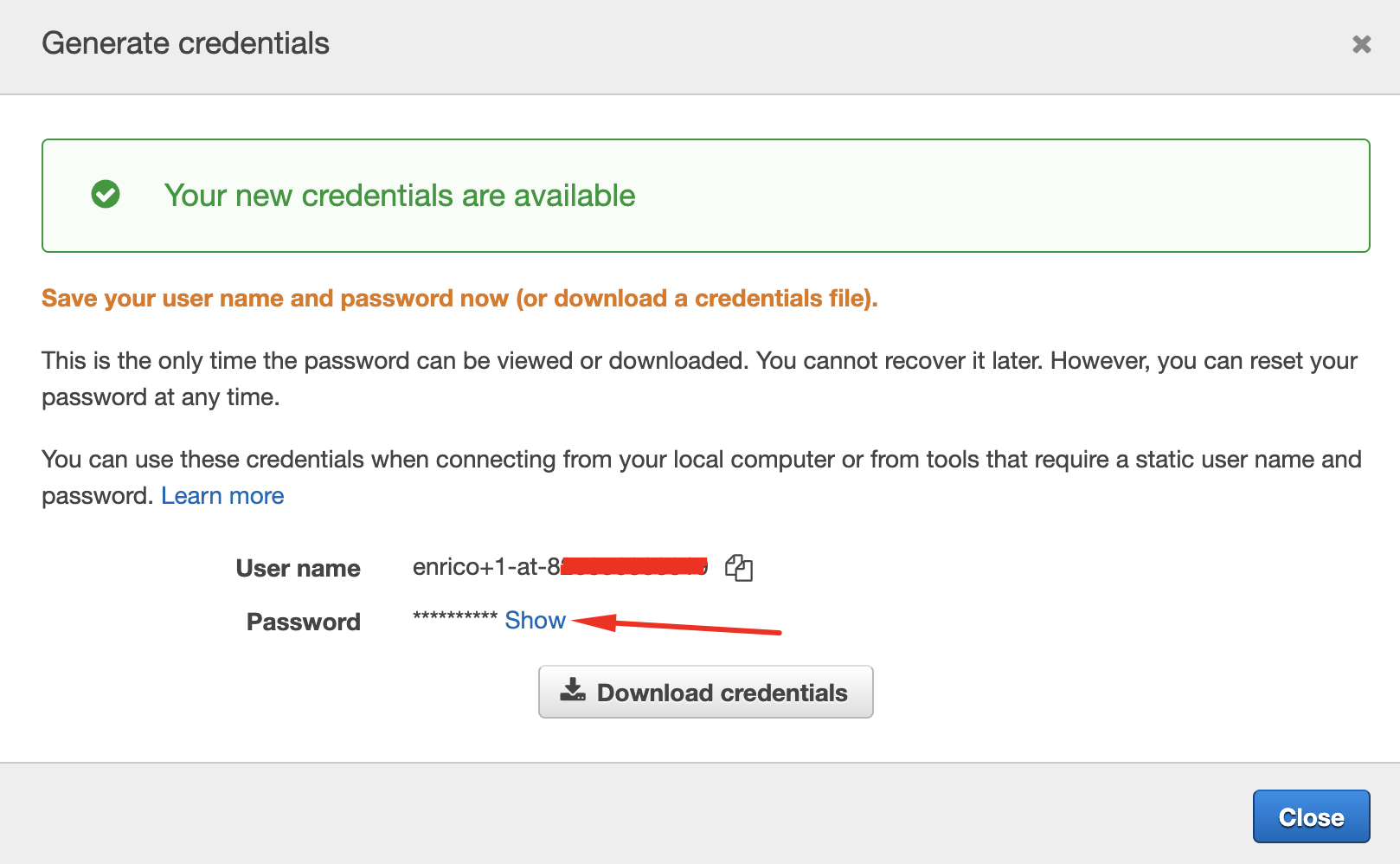Open the Learn more link

(222, 496)
